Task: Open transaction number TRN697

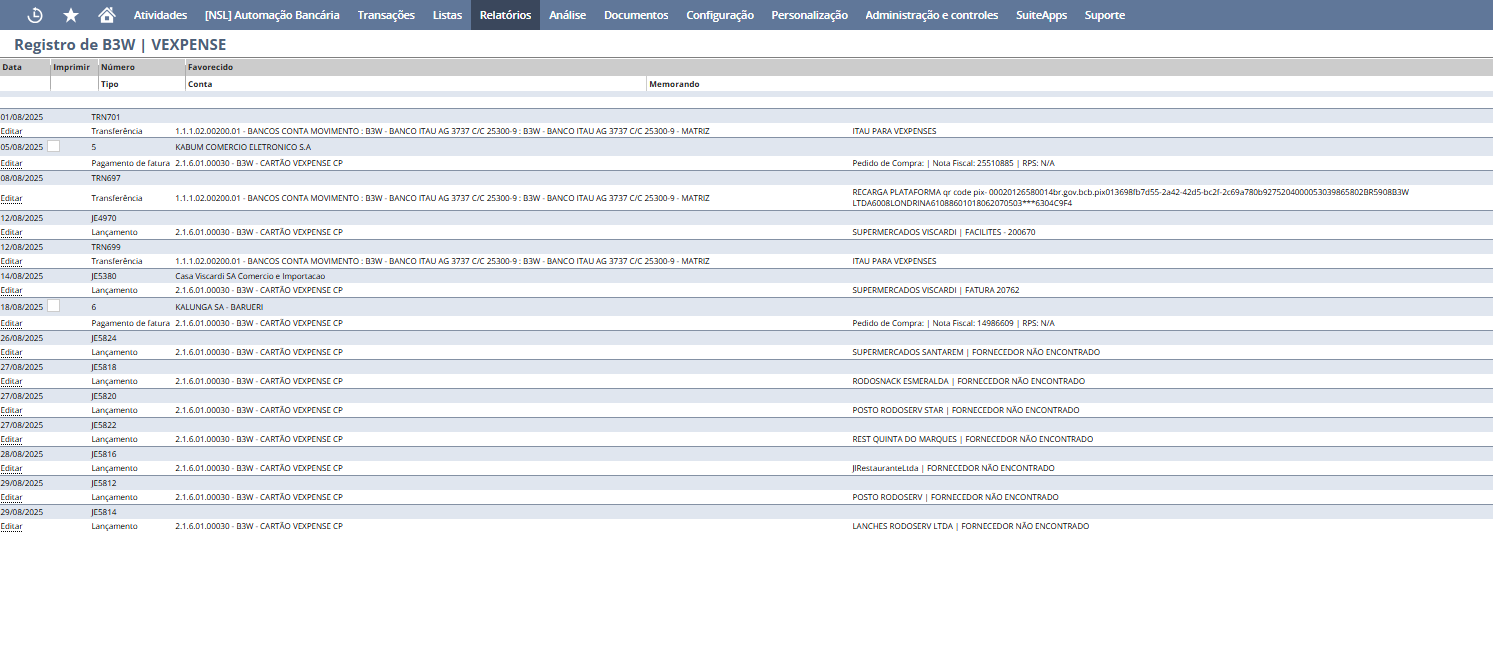Action: click(105, 178)
